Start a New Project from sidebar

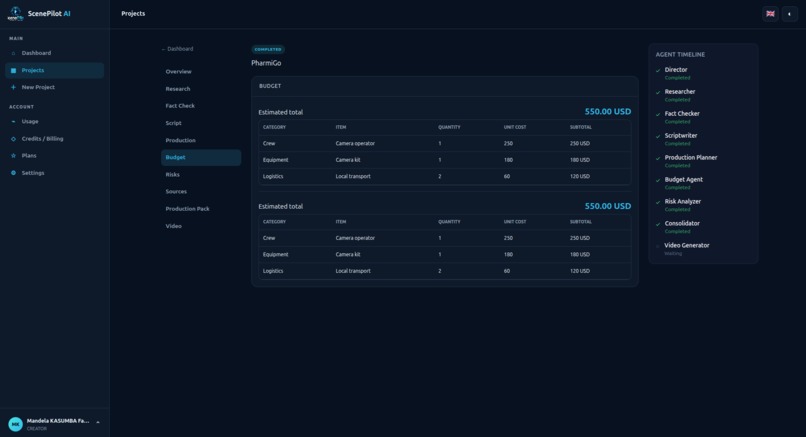tap(54, 87)
